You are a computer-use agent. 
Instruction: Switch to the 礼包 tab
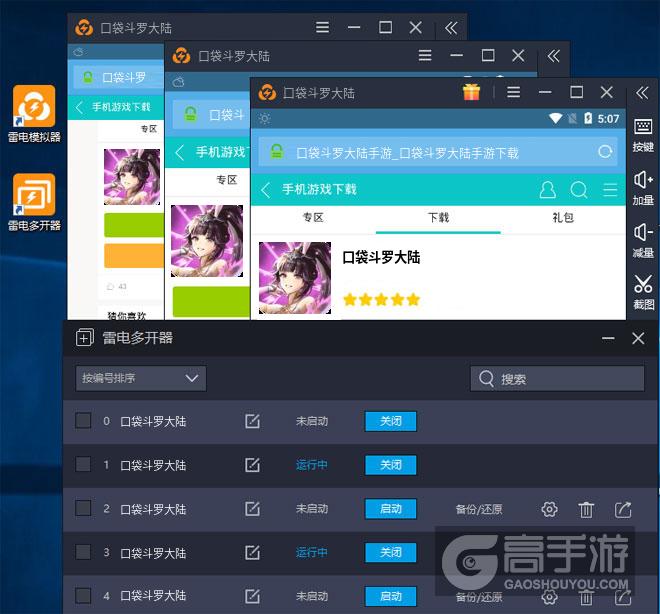[x=563, y=217]
